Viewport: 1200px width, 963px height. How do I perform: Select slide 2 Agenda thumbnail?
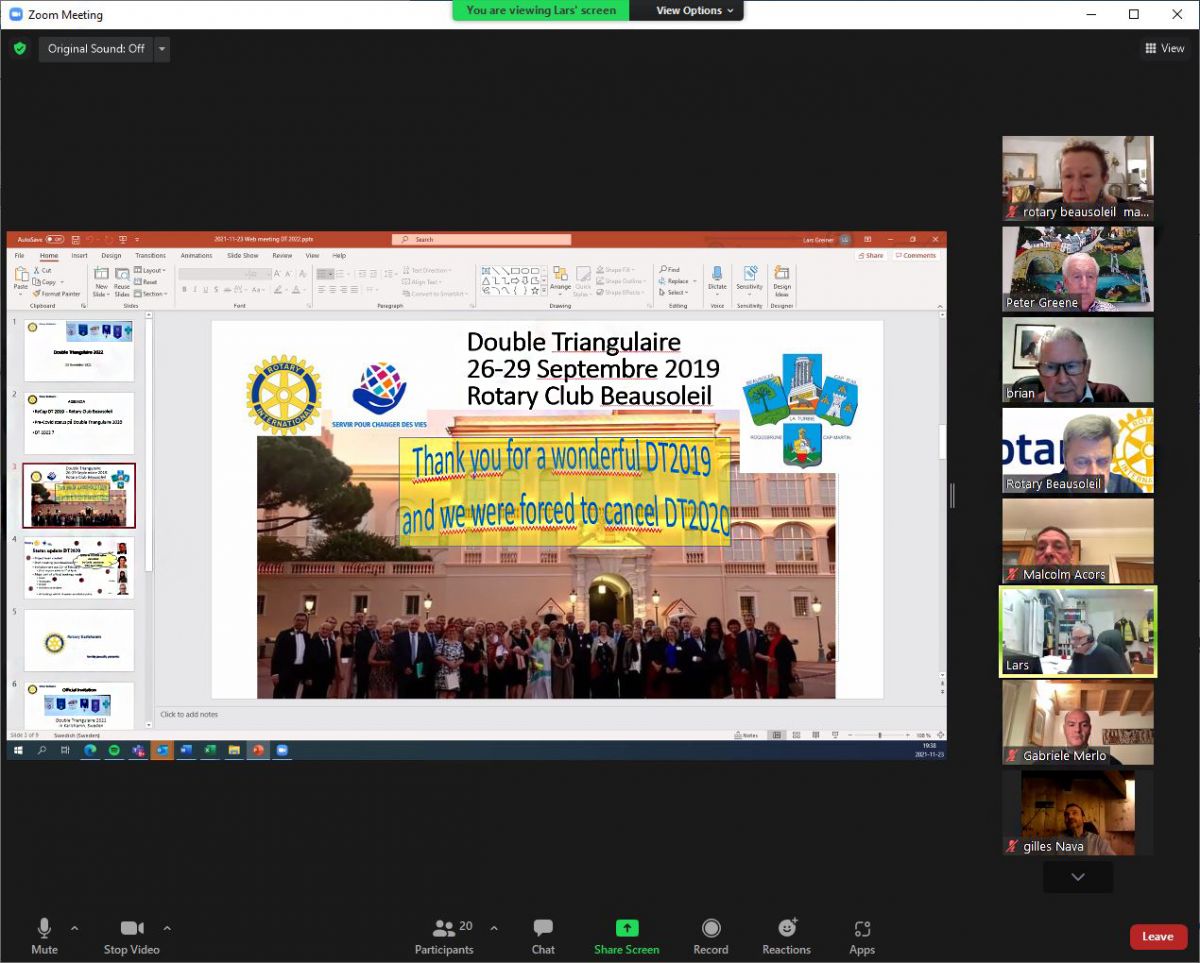[79, 423]
